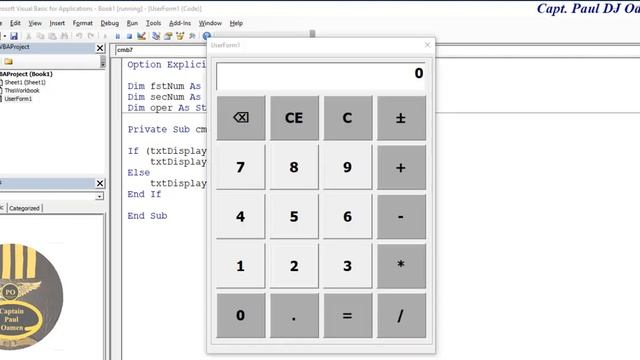Open the Debug menu
This screenshot has width=640, height=360.
109,23
